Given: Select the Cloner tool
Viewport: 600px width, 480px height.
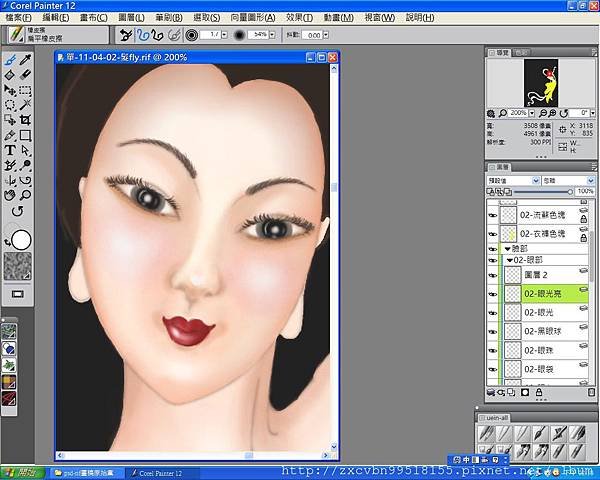Looking at the screenshot, I should (10, 165).
